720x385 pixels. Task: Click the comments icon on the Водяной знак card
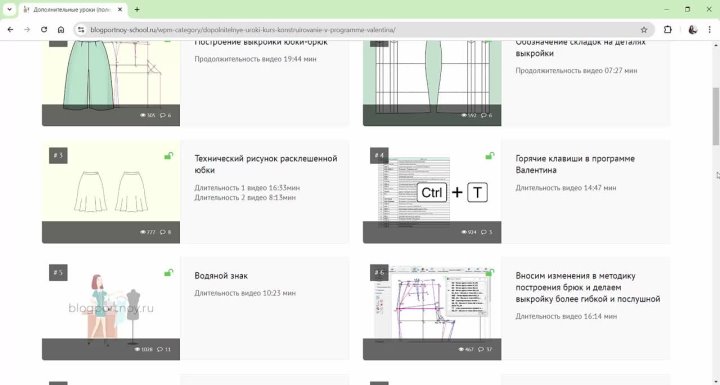(160, 349)
